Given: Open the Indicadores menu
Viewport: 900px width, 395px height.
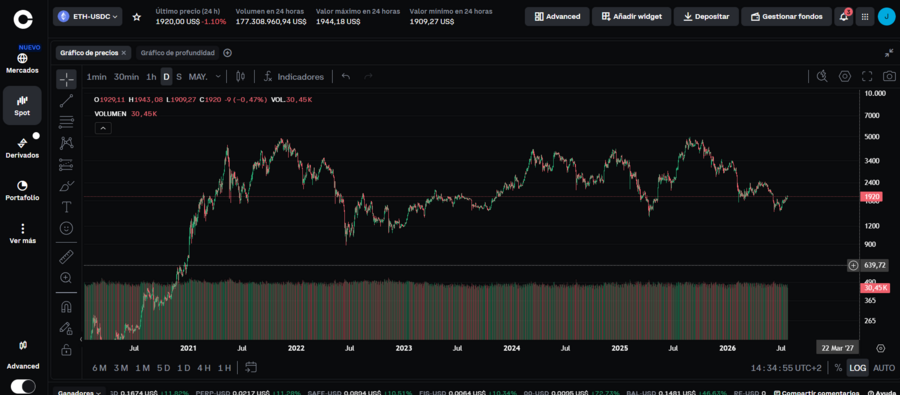Looking at the screenshot, I should click(294, 76).
